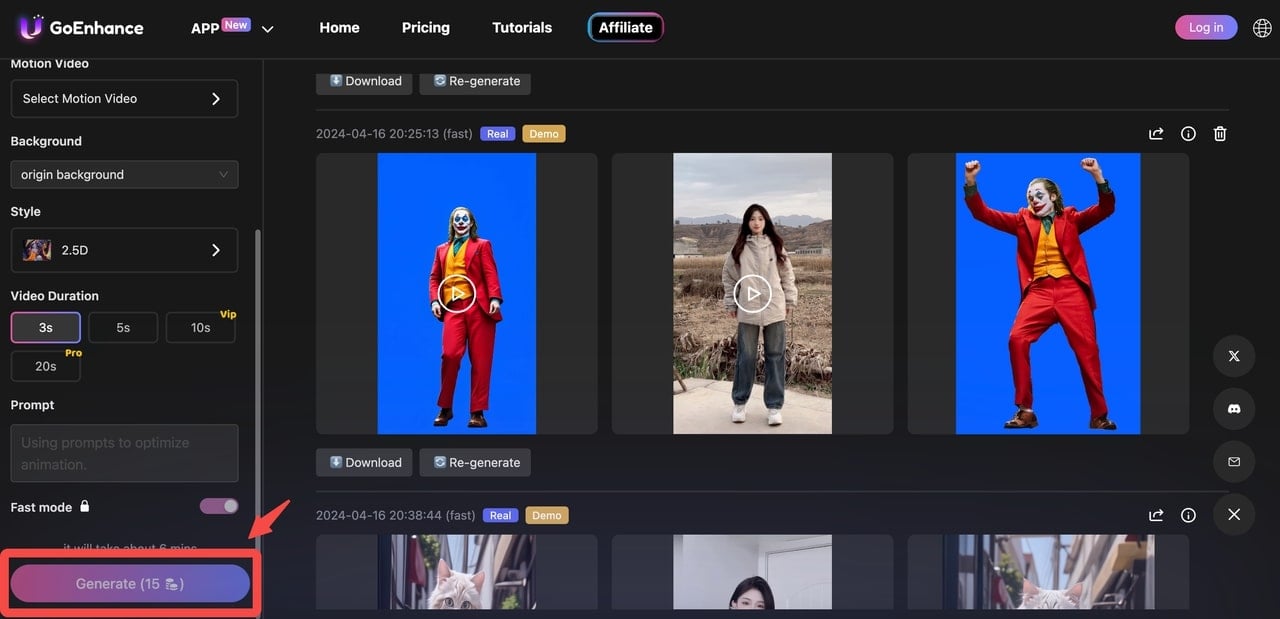Click the Motion Video label
The width and height of the screenshot is (1280, 619).
(50, 64)
